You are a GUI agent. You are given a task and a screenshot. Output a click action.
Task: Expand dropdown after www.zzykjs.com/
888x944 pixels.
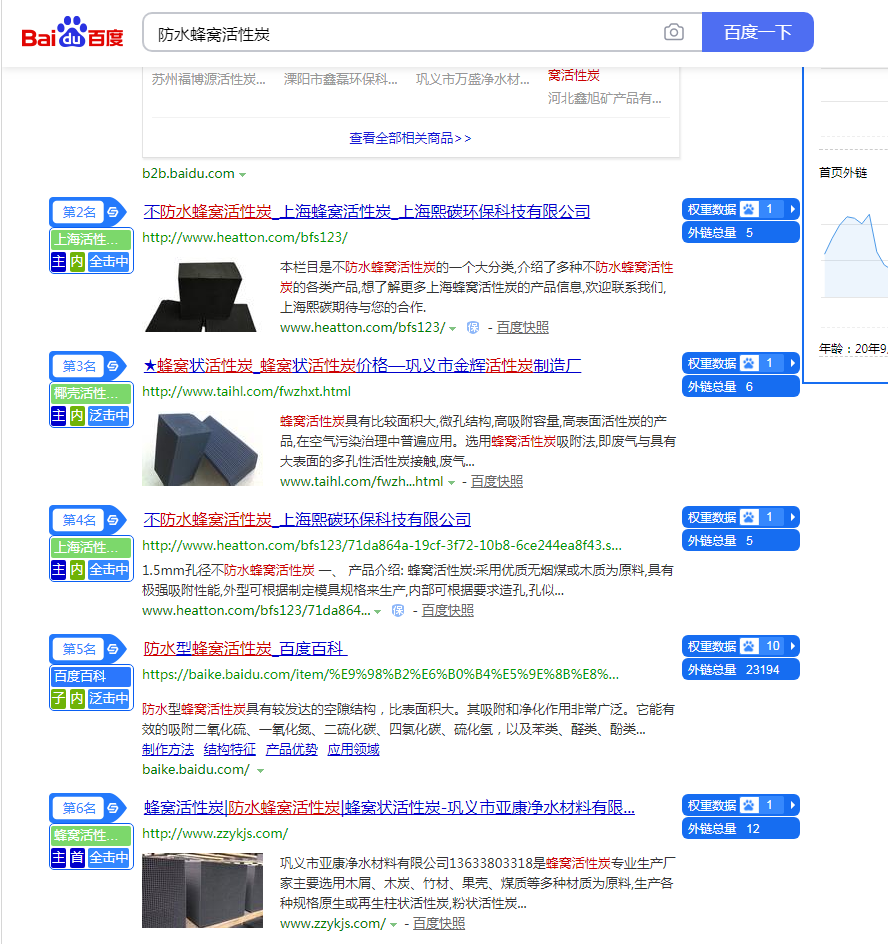393,925
